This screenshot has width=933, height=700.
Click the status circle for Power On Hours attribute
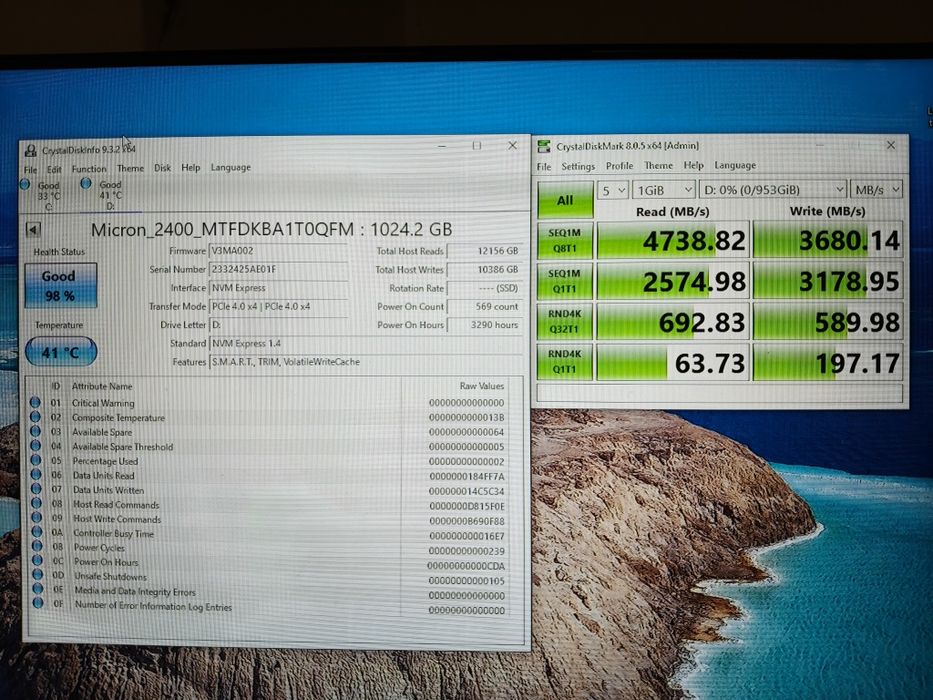pyautogui.click(x=37, y=560)
